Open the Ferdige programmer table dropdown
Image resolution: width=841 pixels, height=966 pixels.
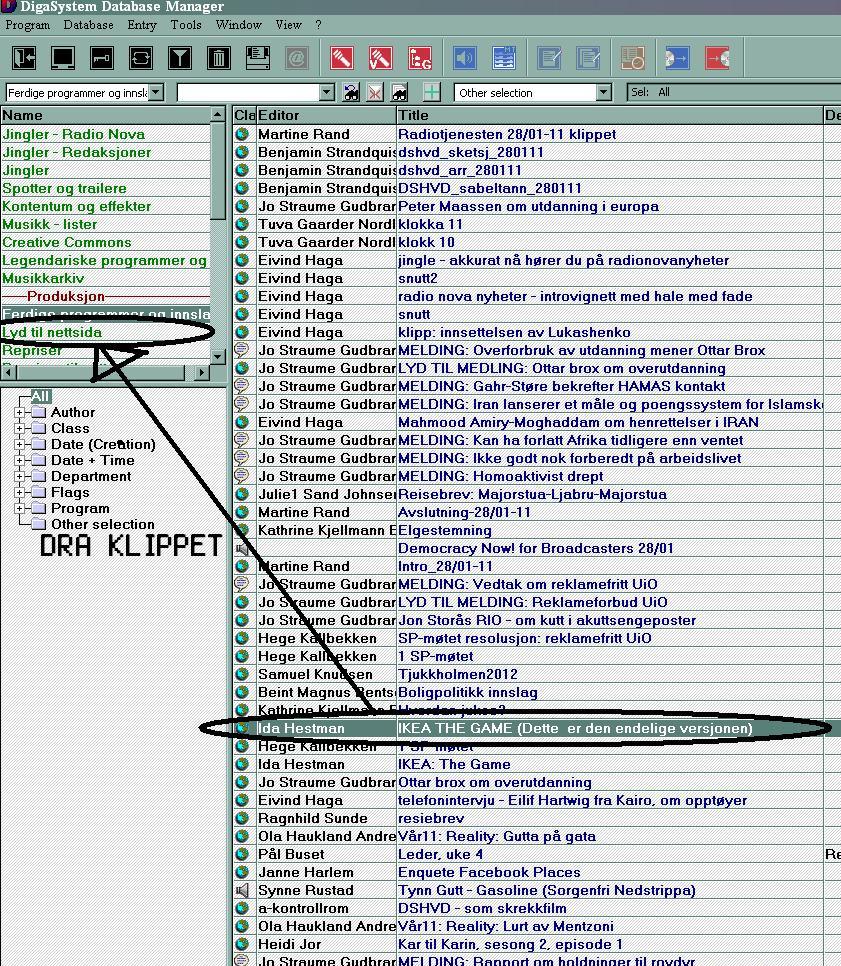[156, 93]
